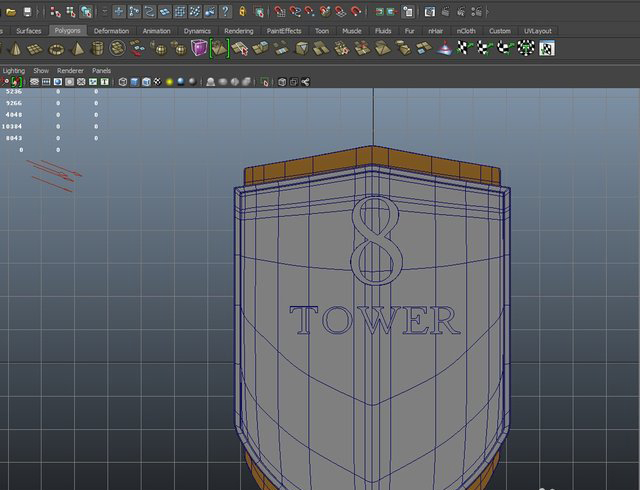Click the padlock icon in status line
The width and height of the screenshot is (640, 490).
(x=242, y=12)
